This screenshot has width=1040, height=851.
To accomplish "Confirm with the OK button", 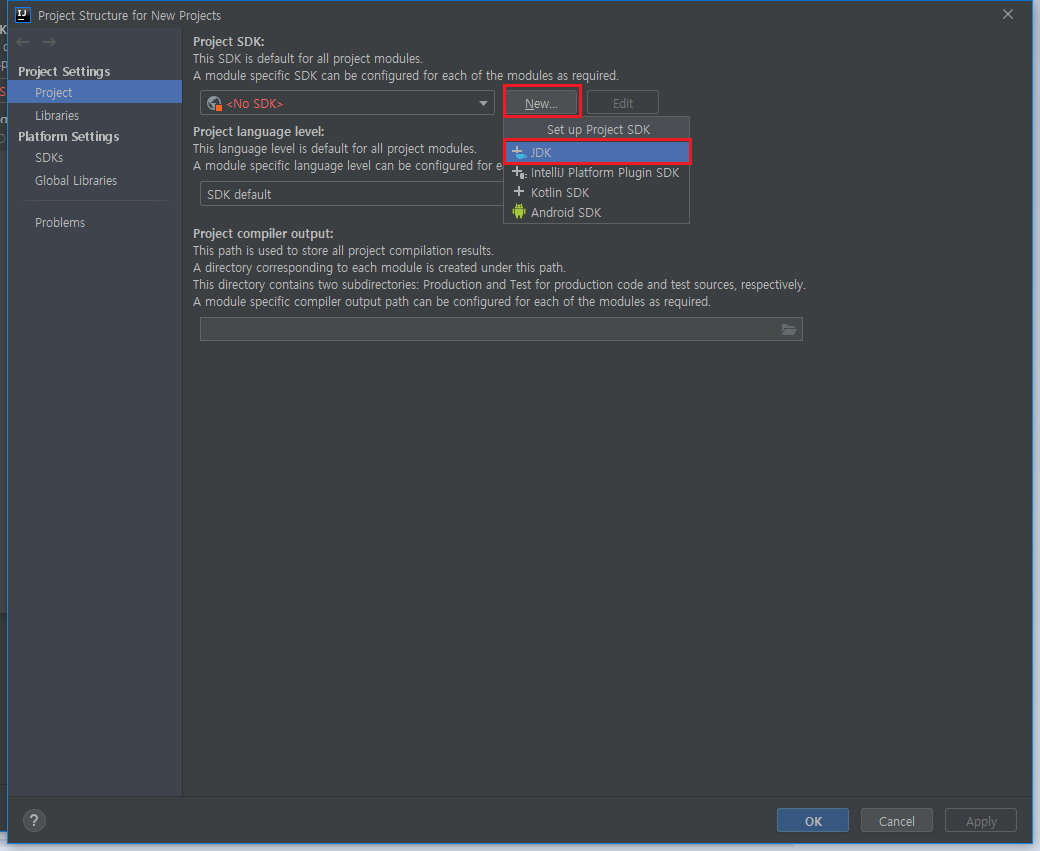I will (x=812, y=820).
